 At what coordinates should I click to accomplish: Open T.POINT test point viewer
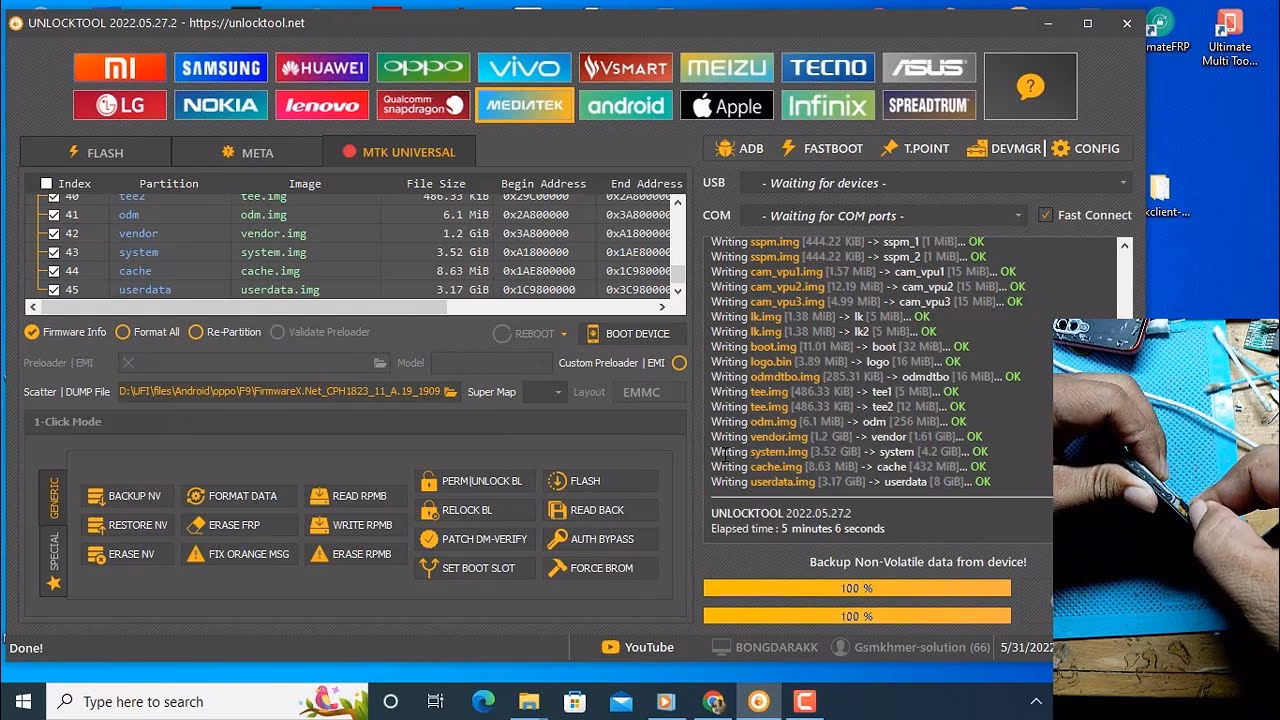point(914,148)
